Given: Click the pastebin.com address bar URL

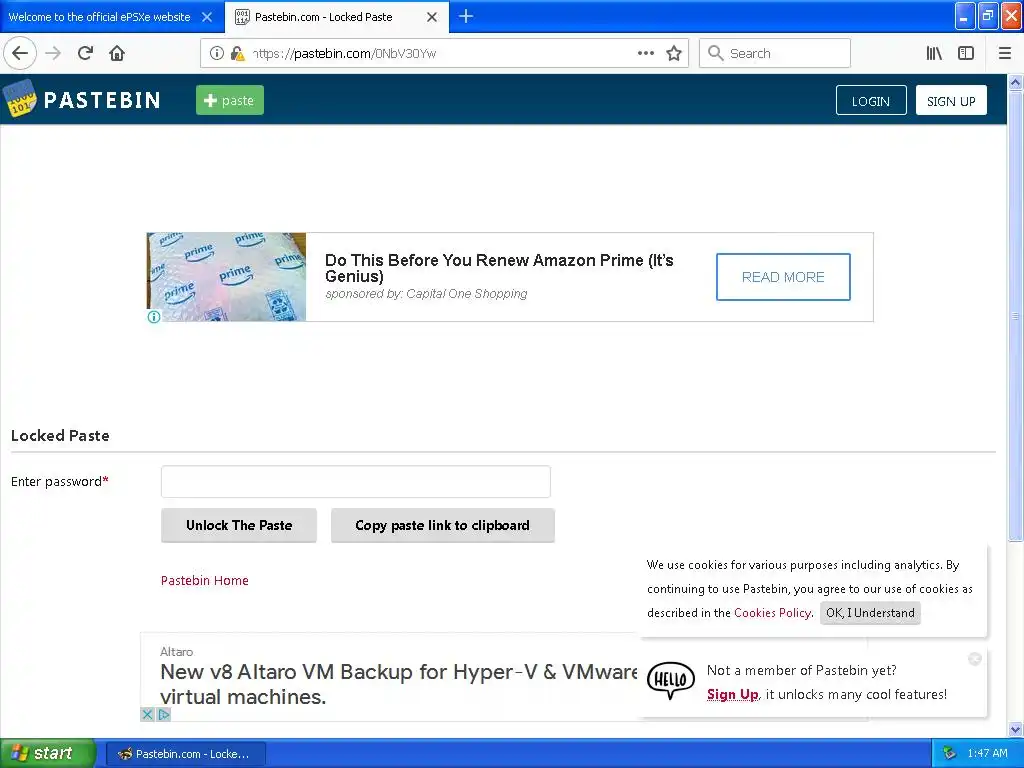Looking at the screenshot, I should tap(345, 54).
